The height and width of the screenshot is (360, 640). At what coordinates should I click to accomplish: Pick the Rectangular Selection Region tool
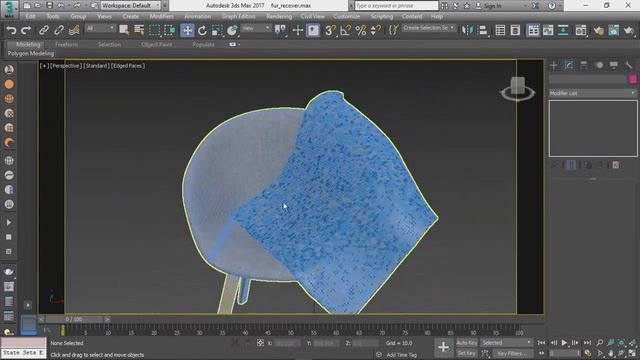tap(155, 30)
